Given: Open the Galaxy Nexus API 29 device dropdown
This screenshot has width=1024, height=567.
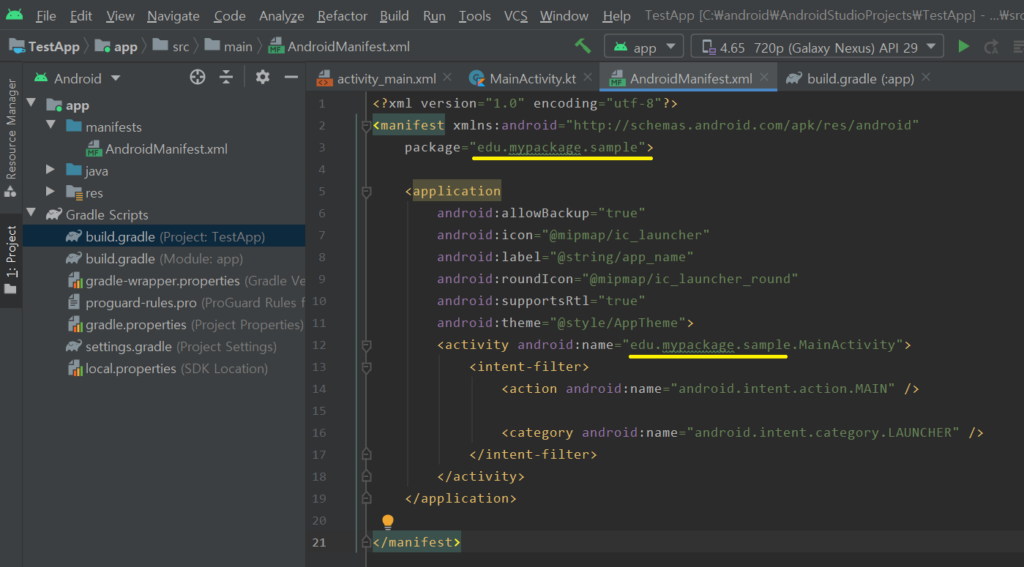Looking at the screenshot, I should point(818,47).
